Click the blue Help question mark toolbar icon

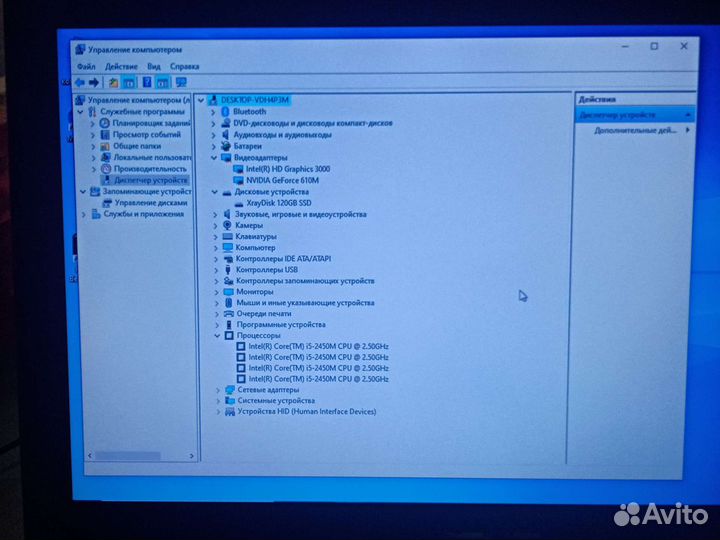pos(147,82)
